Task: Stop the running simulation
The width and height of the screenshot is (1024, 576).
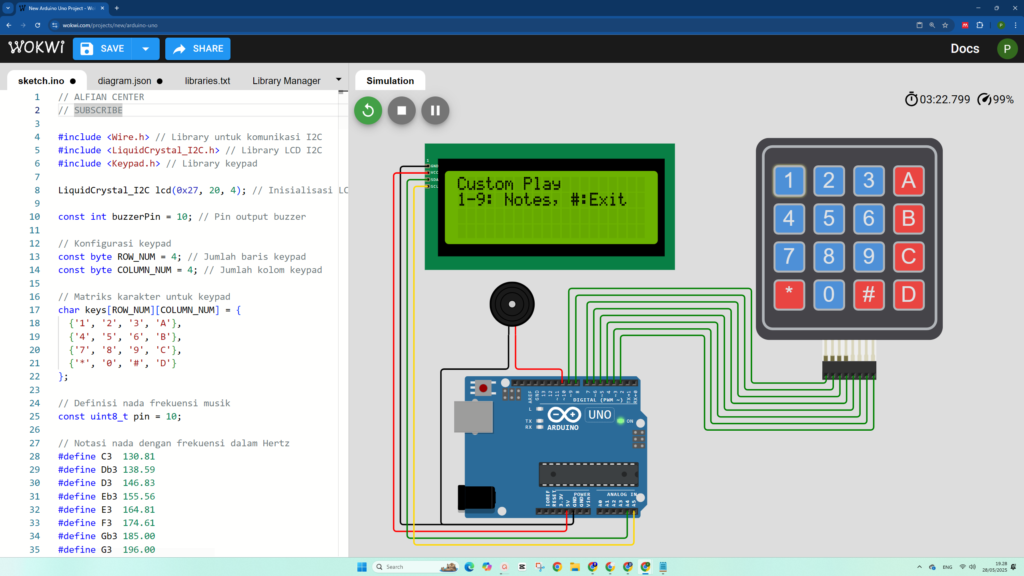Action: [402, 110]
